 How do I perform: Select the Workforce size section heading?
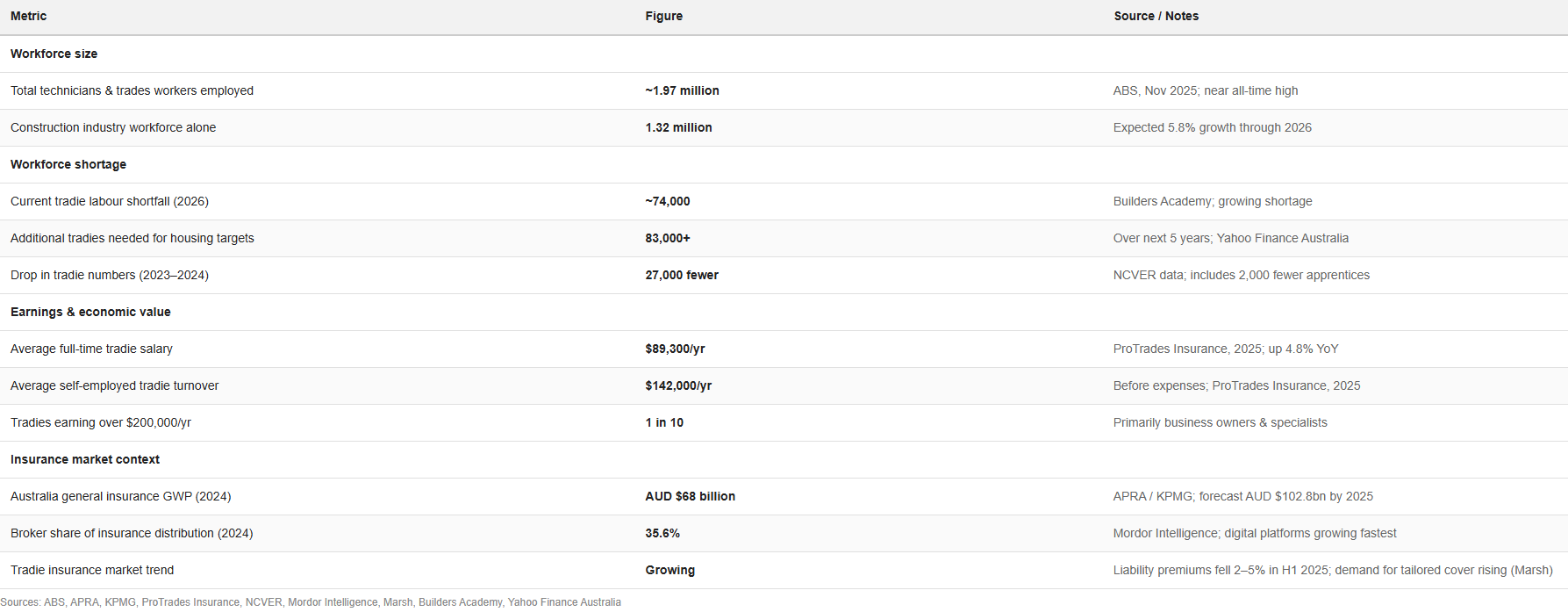point(54,54)
